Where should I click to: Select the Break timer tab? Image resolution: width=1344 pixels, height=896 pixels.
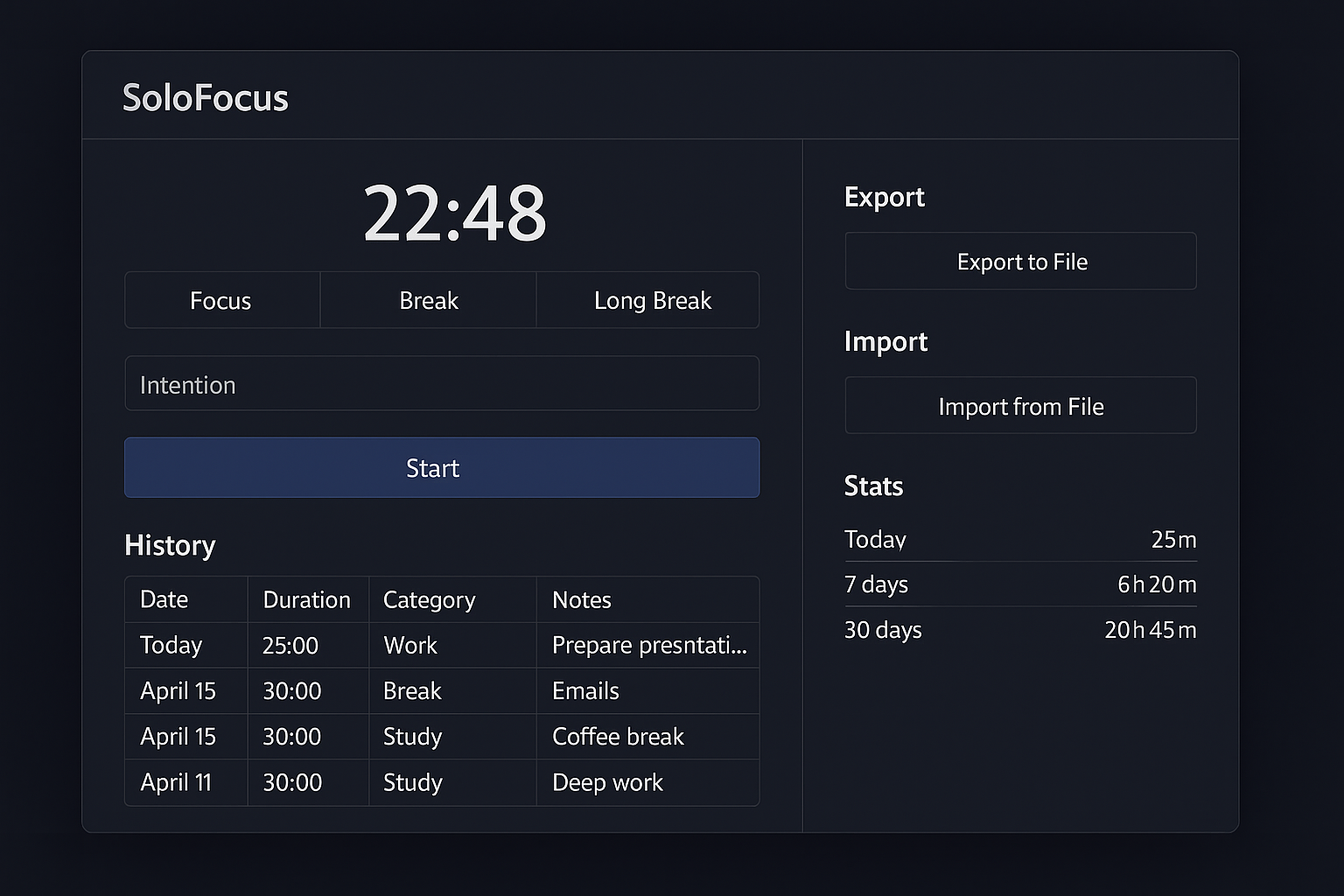click(428, 301)
